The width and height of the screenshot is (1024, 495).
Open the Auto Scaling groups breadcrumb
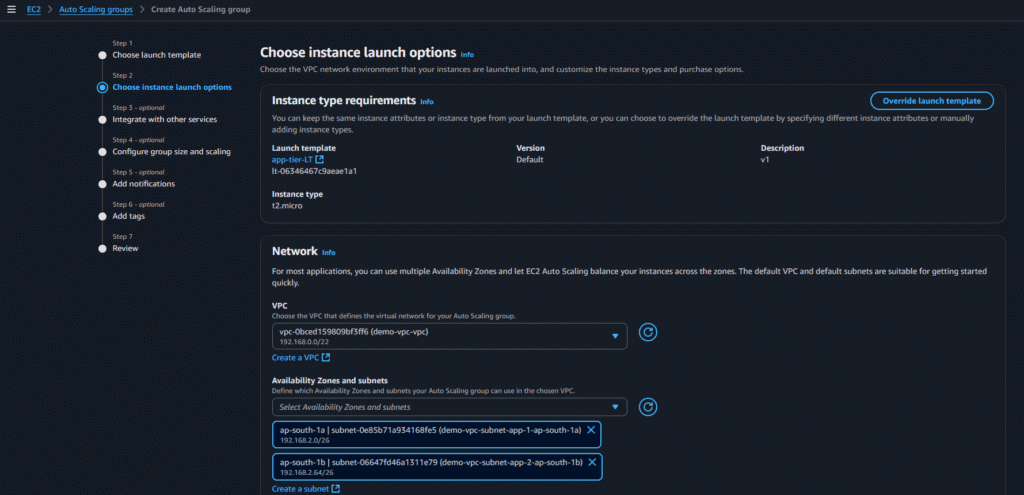pos(96,10)
